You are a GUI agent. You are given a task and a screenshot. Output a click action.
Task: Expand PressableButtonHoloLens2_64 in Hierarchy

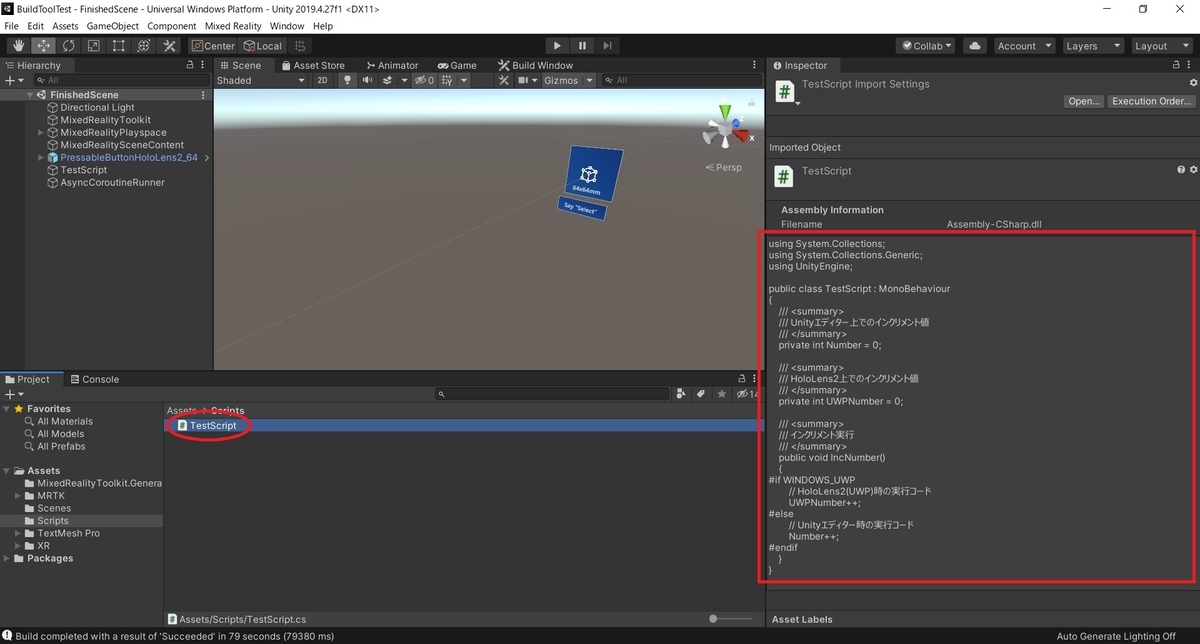(x=41, y=157)
